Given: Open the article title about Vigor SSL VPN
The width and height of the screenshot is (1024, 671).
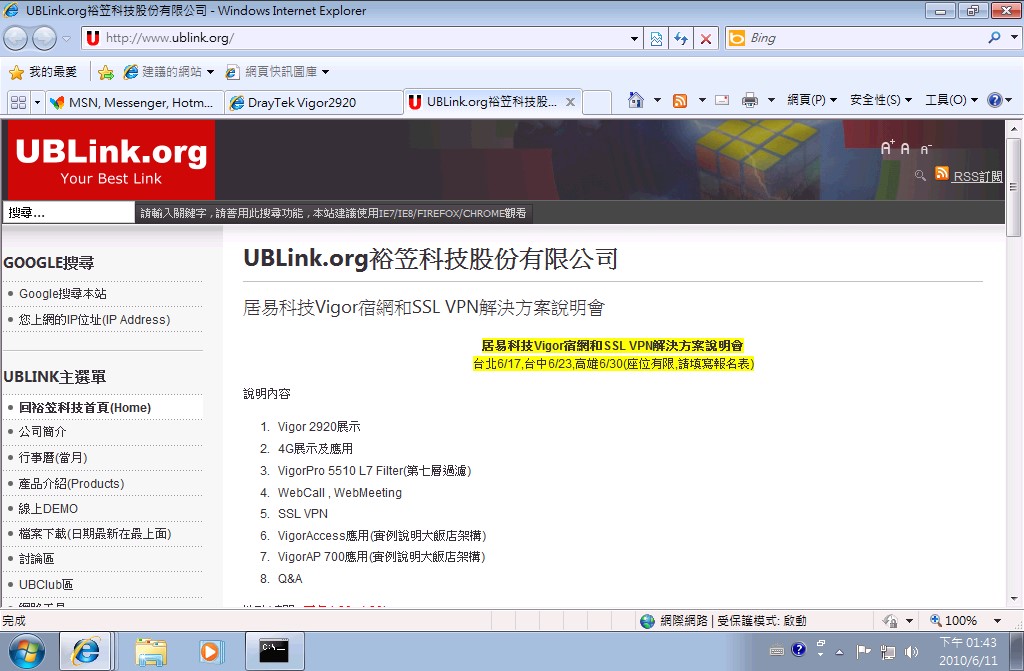Looking at the screenshot, I should [424, 308].
